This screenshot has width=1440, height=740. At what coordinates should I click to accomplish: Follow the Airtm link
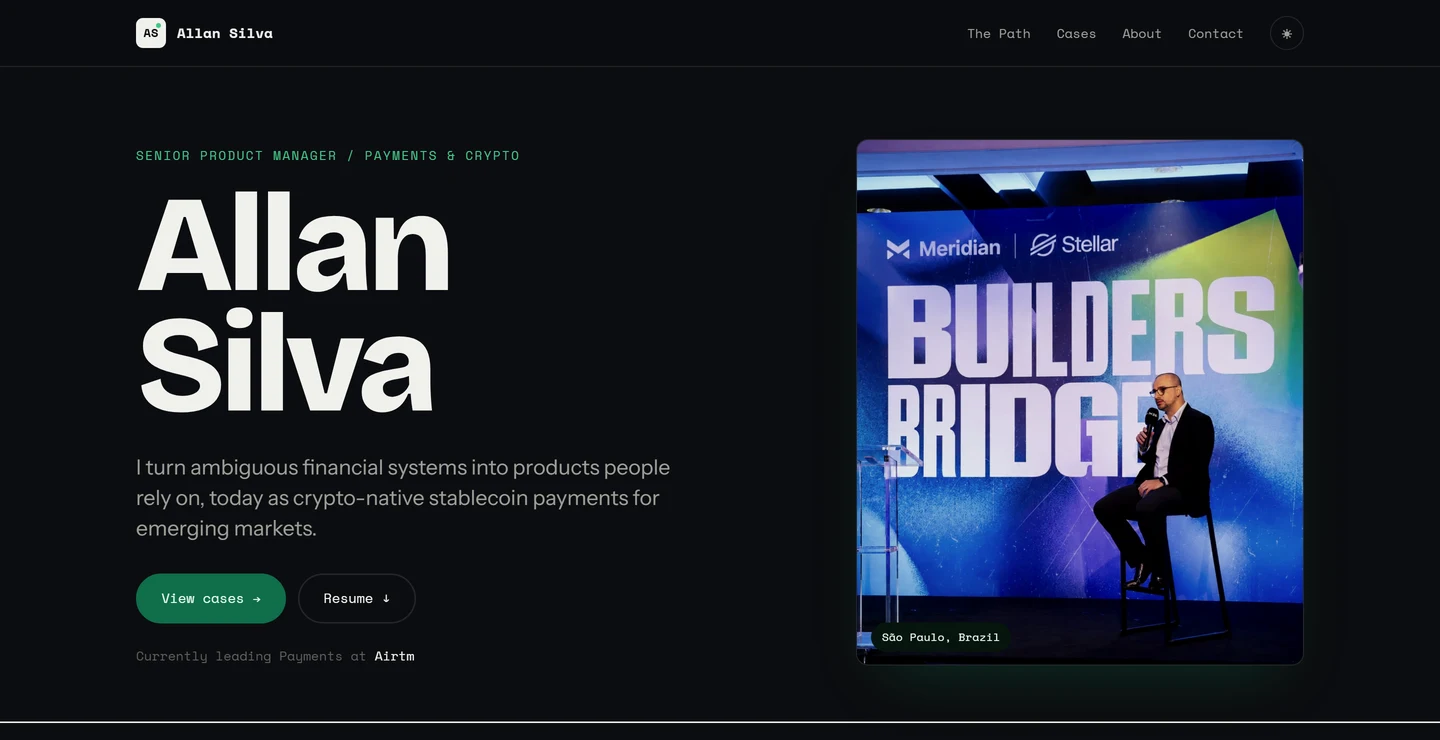click(394, 656)
